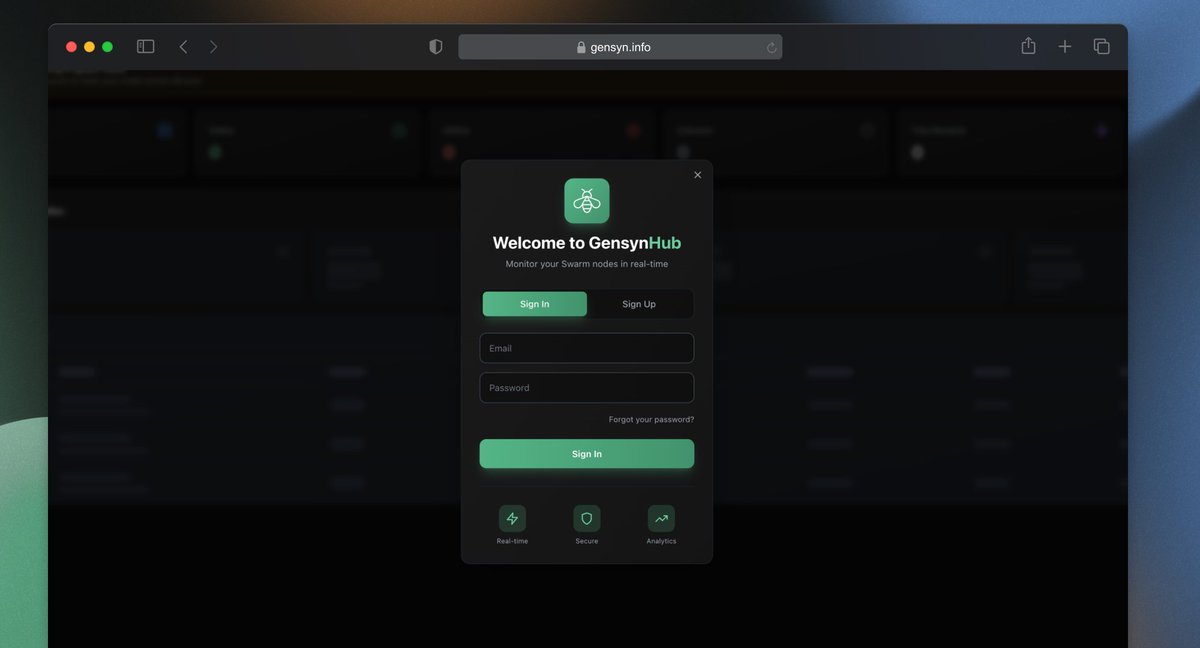The image size is (1200, 648).
Task: Click the Analytics trending arrow icon
Action: (x=661, y=518)
